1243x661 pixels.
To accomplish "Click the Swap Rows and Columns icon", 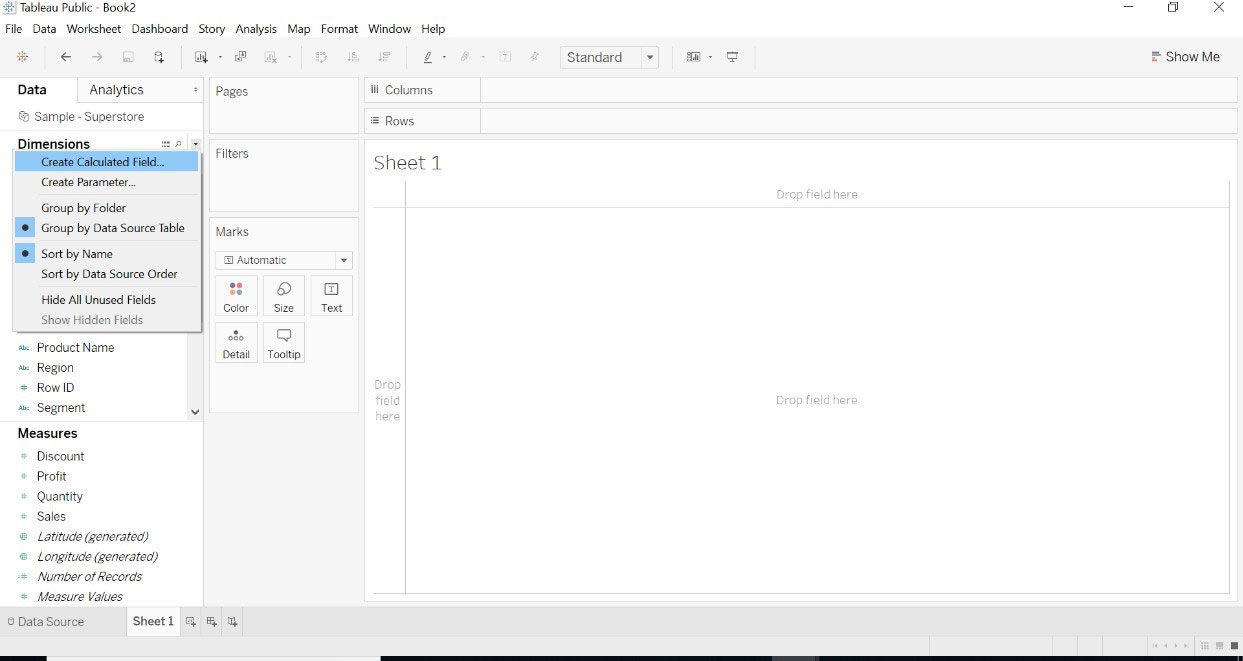I will [x=321, y=57].
